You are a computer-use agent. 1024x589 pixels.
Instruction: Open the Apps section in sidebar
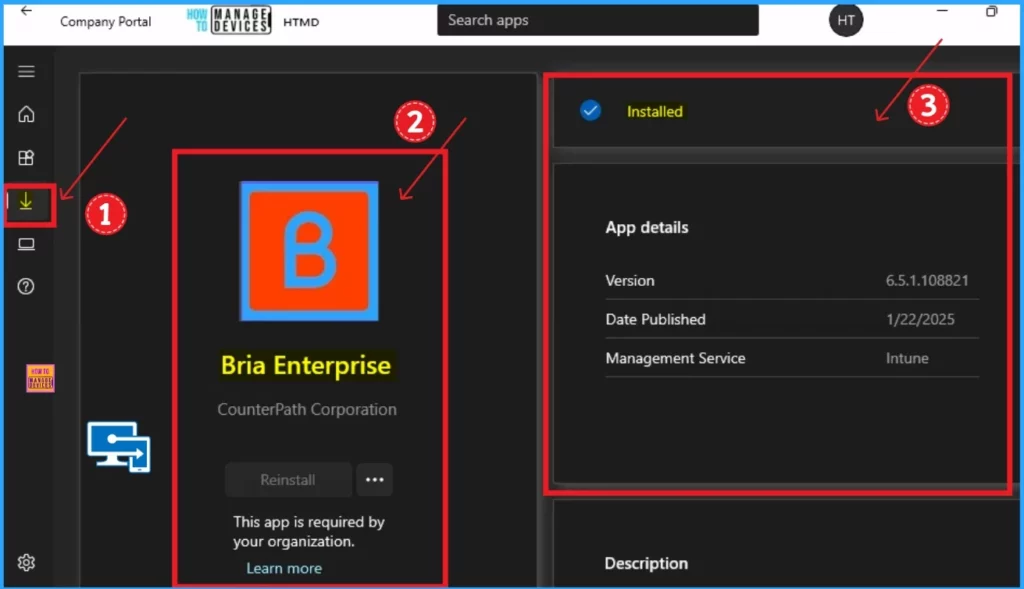27,158
